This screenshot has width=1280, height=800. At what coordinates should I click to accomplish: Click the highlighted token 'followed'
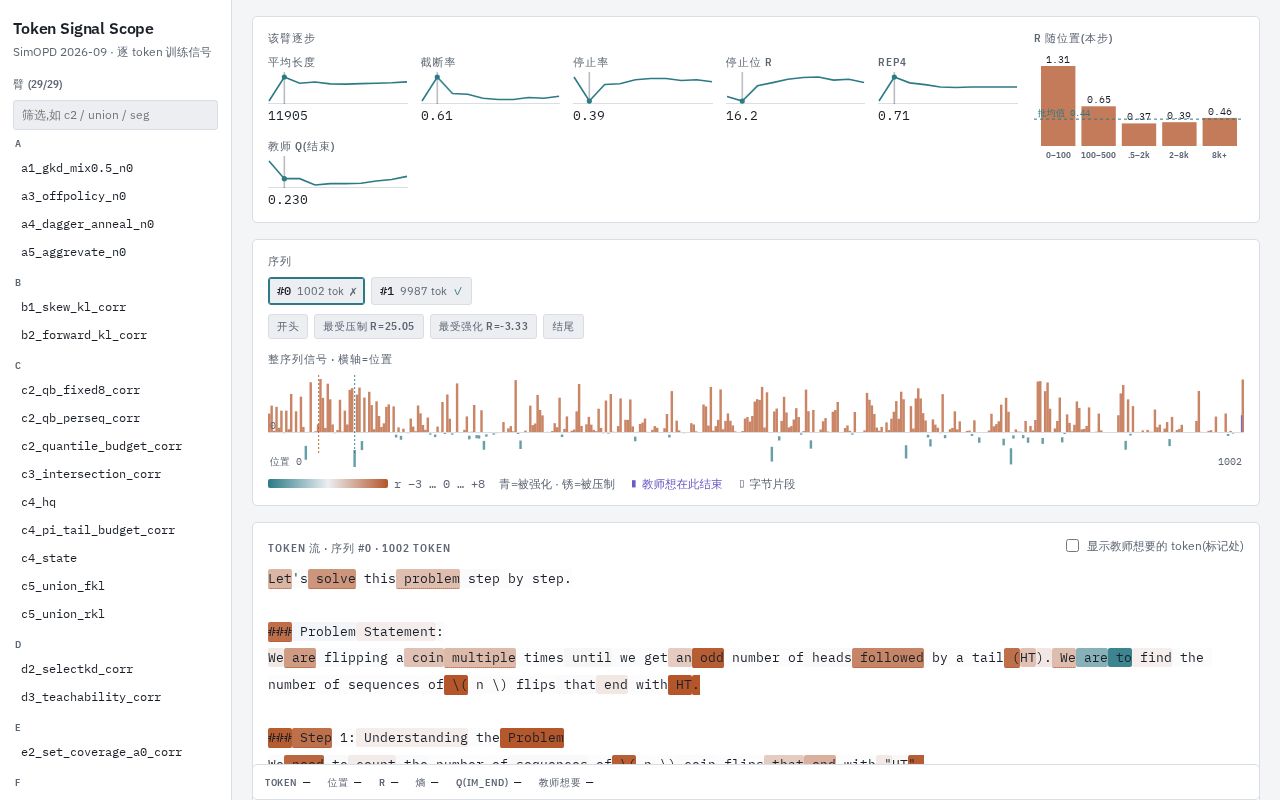[x=888, y=658]
